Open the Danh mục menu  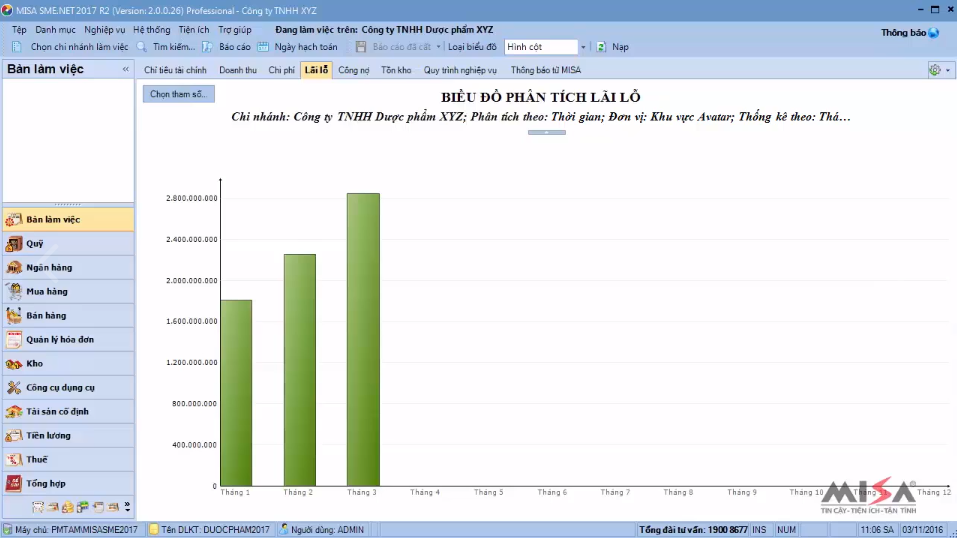(x=56, y=30)
